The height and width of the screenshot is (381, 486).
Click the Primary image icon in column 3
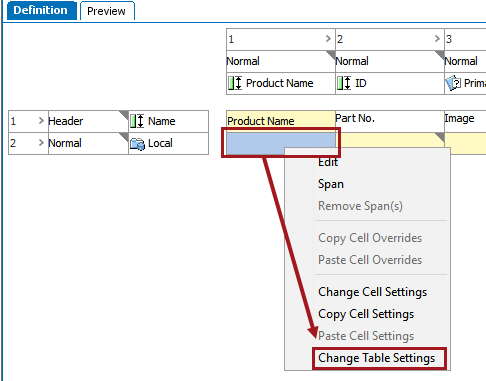click(x=454, y=83)
